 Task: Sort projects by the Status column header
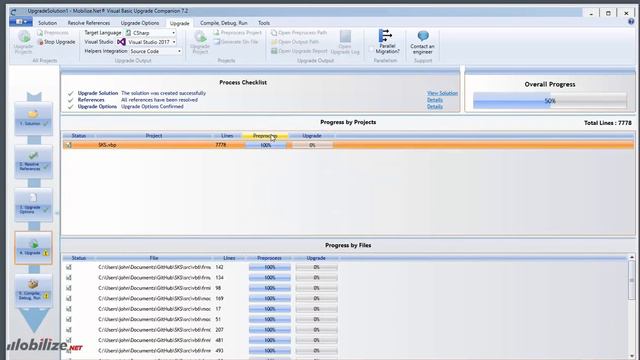(x=79, y=136)
